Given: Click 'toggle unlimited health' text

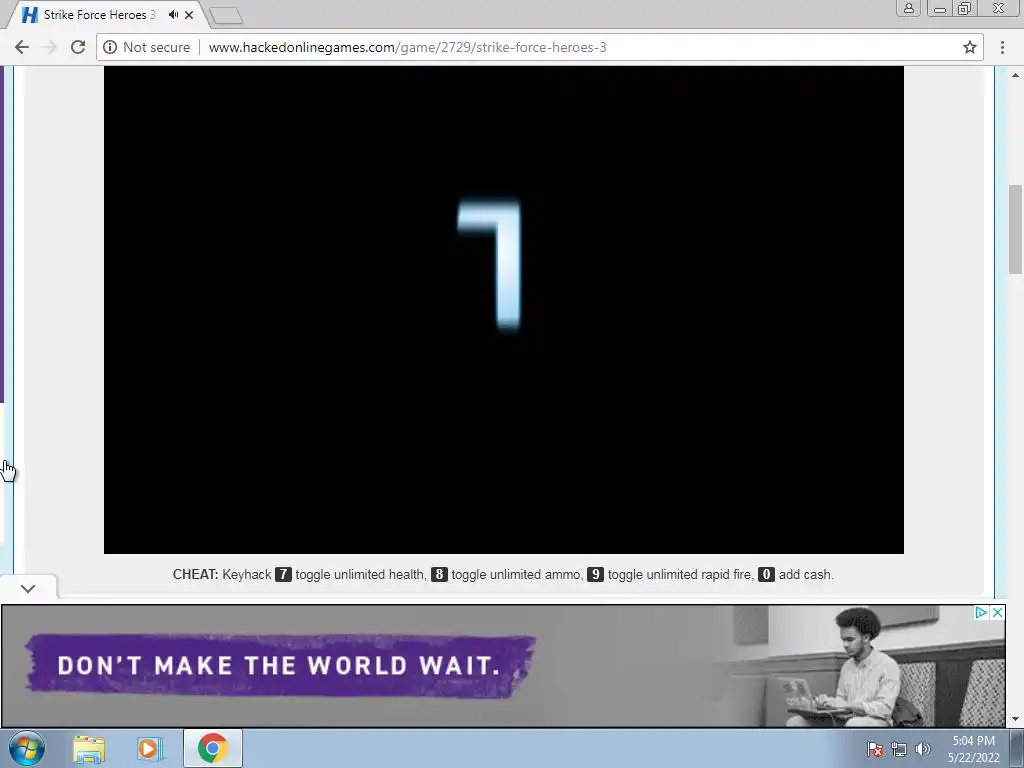Looking at the screenshot, I should (360, 575).
